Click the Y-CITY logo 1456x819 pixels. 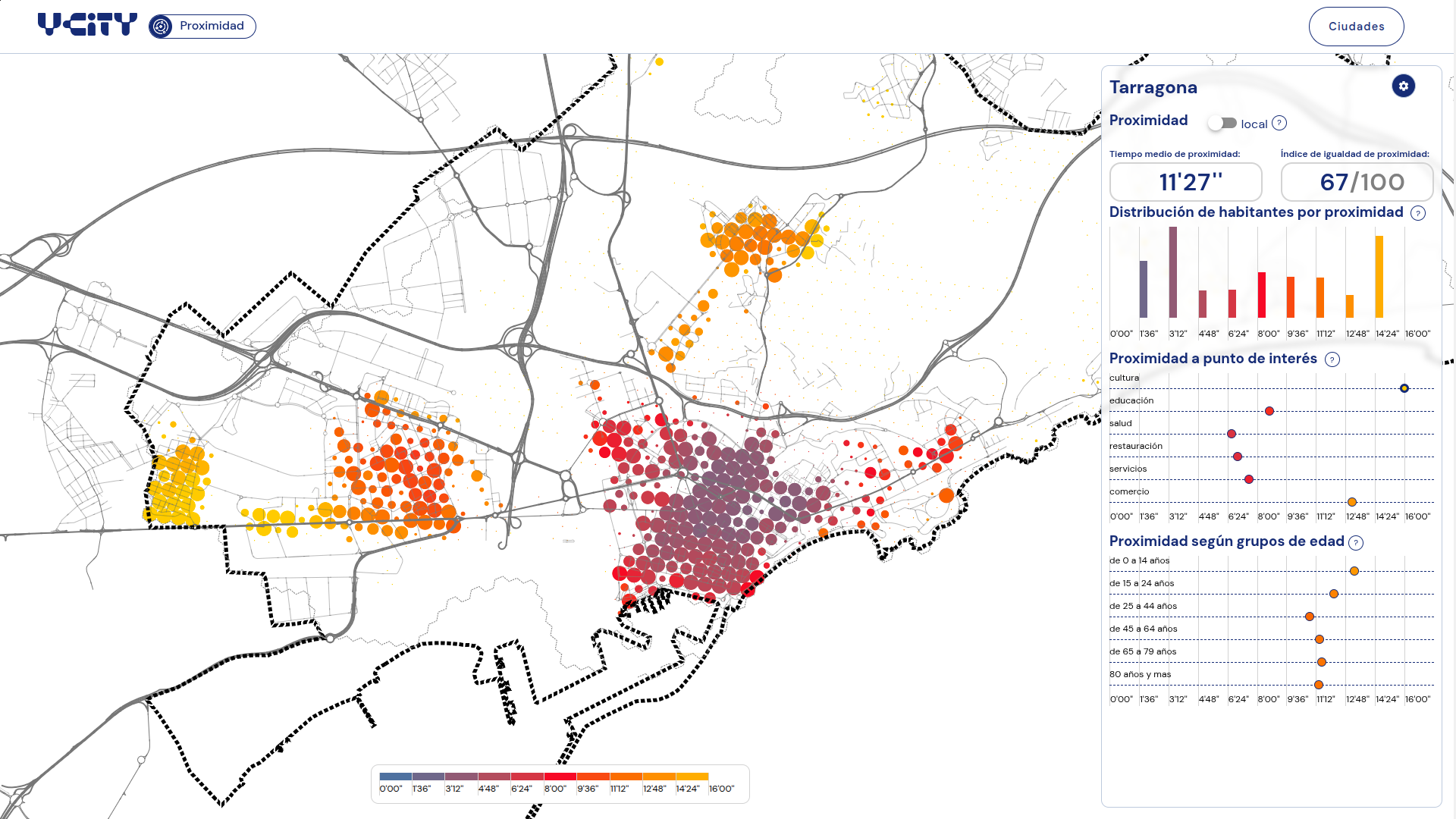(x=87, y=25)
